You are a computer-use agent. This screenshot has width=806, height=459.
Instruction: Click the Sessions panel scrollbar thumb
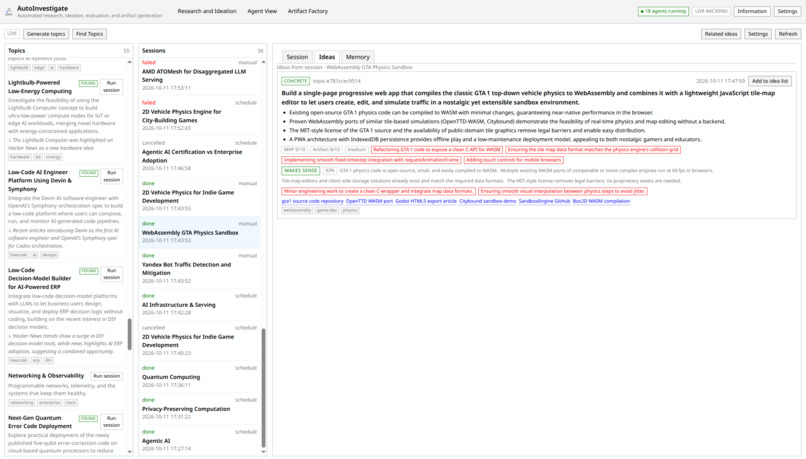pos(264,388)
